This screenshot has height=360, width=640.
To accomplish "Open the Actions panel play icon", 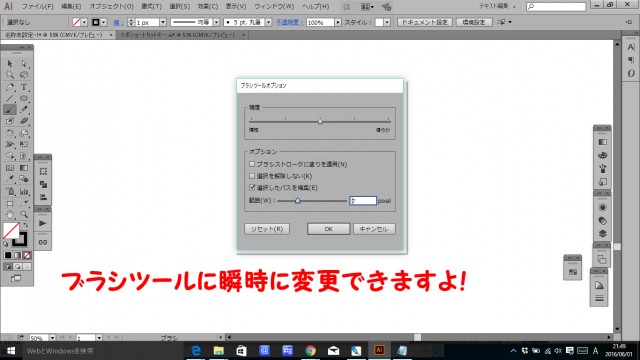I will pos(42,223).
